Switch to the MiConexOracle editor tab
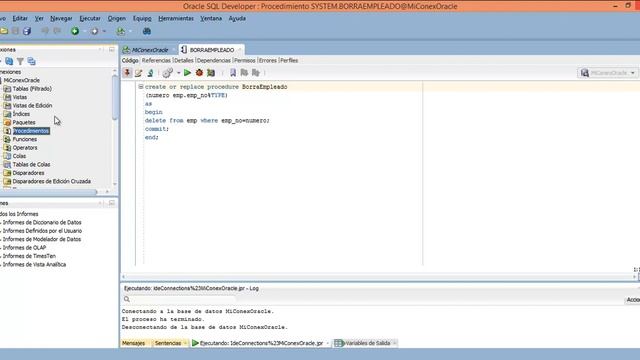Screen dimensions: 640x360 (149, 50)
